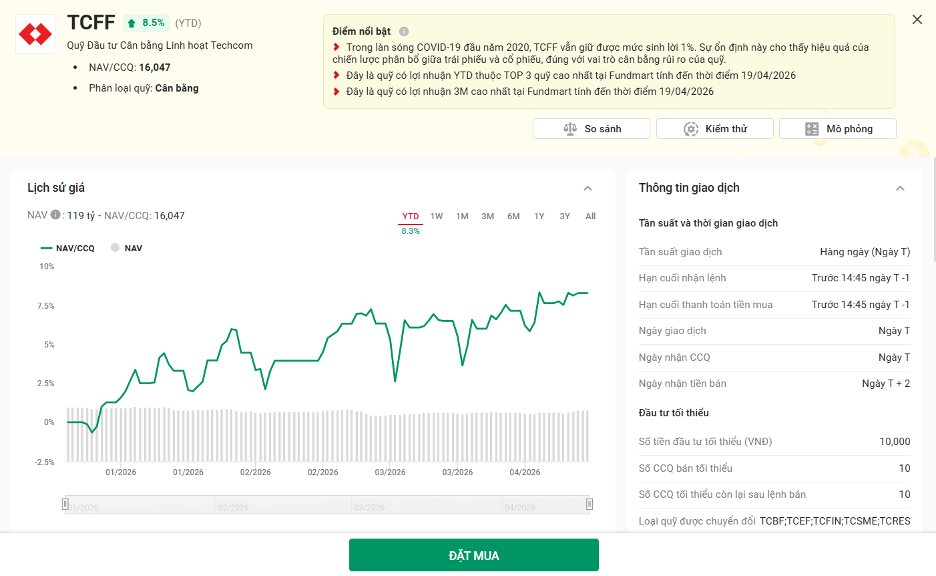Click the info icon next to NAV
The width and height of the screenshot is (936, 576).
[56, 215]
